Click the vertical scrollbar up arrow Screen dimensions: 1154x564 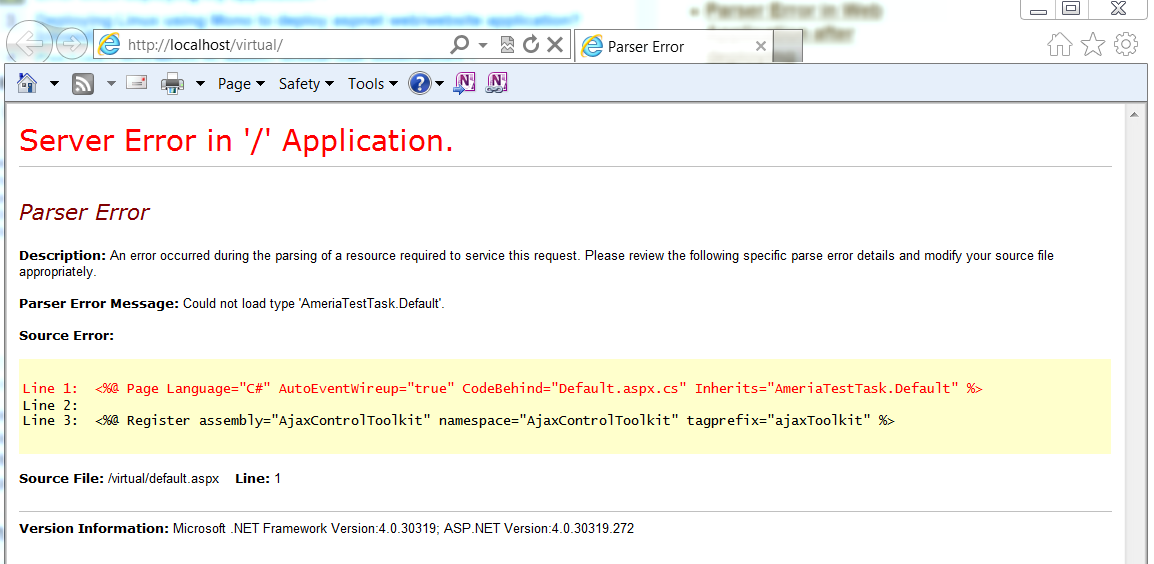(1133, 115)
